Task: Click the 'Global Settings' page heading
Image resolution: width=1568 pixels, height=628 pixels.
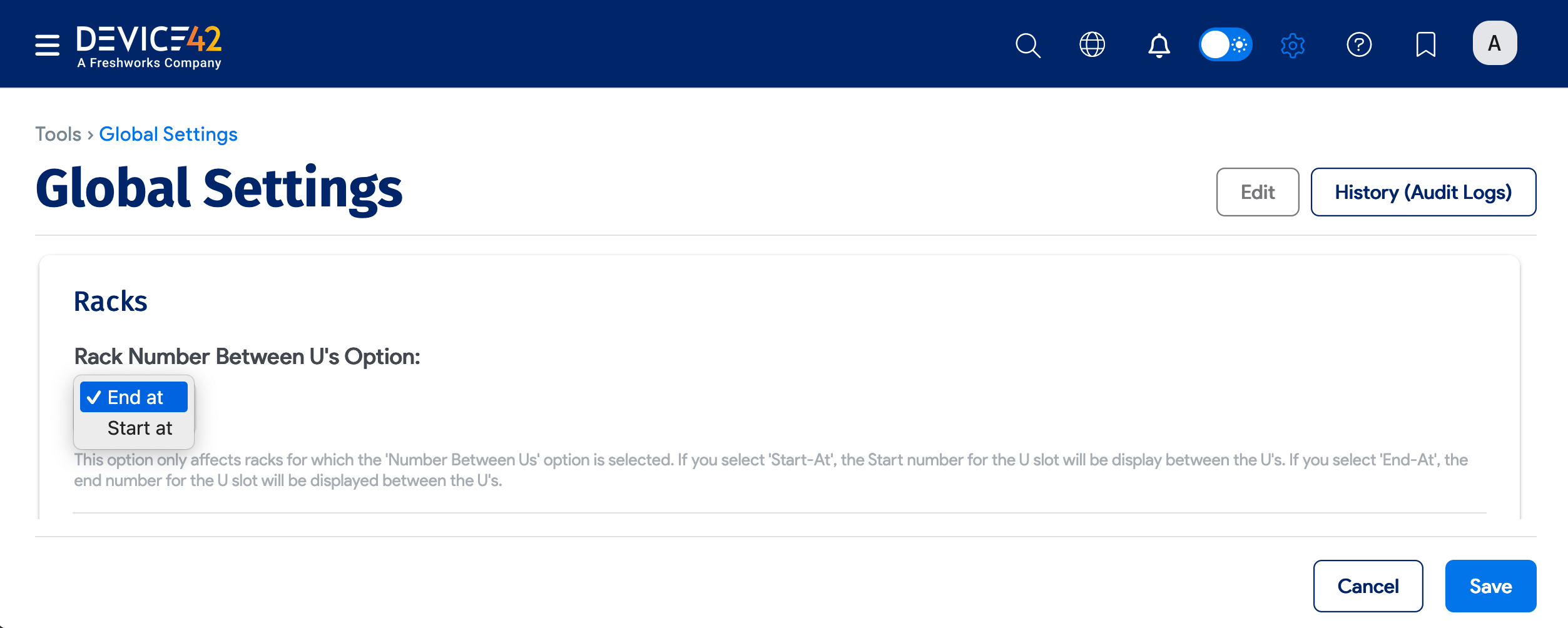Action: click(219, 188)
